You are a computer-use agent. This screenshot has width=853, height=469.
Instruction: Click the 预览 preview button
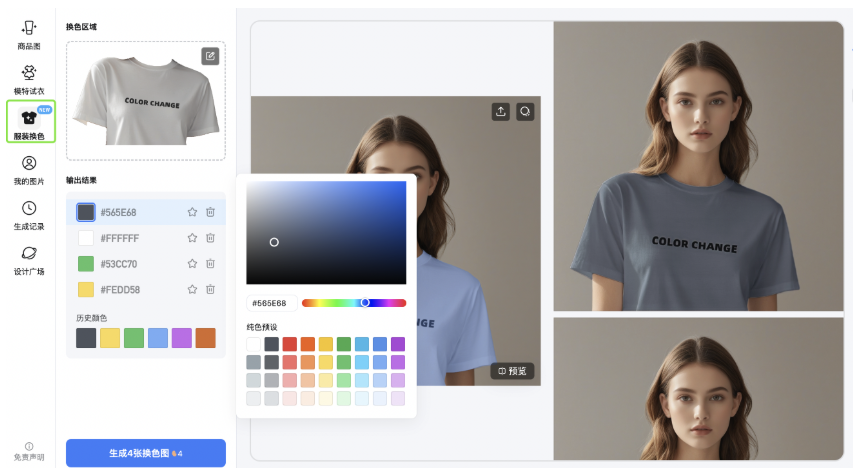coord(512,371)
